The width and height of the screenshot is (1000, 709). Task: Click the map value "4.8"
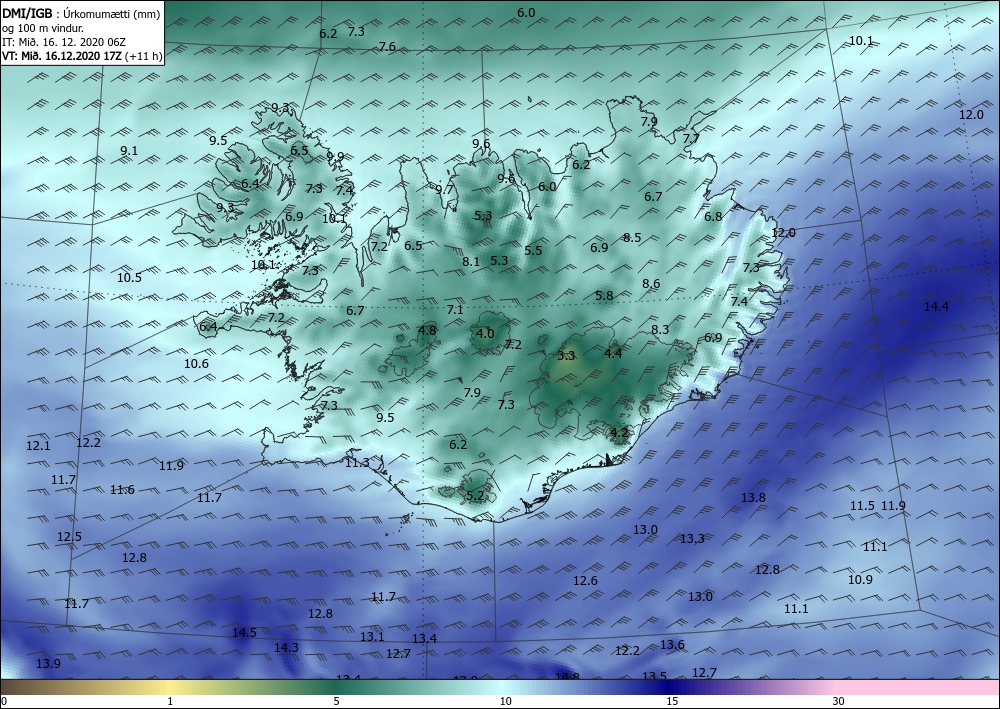(x=427, y=330)
